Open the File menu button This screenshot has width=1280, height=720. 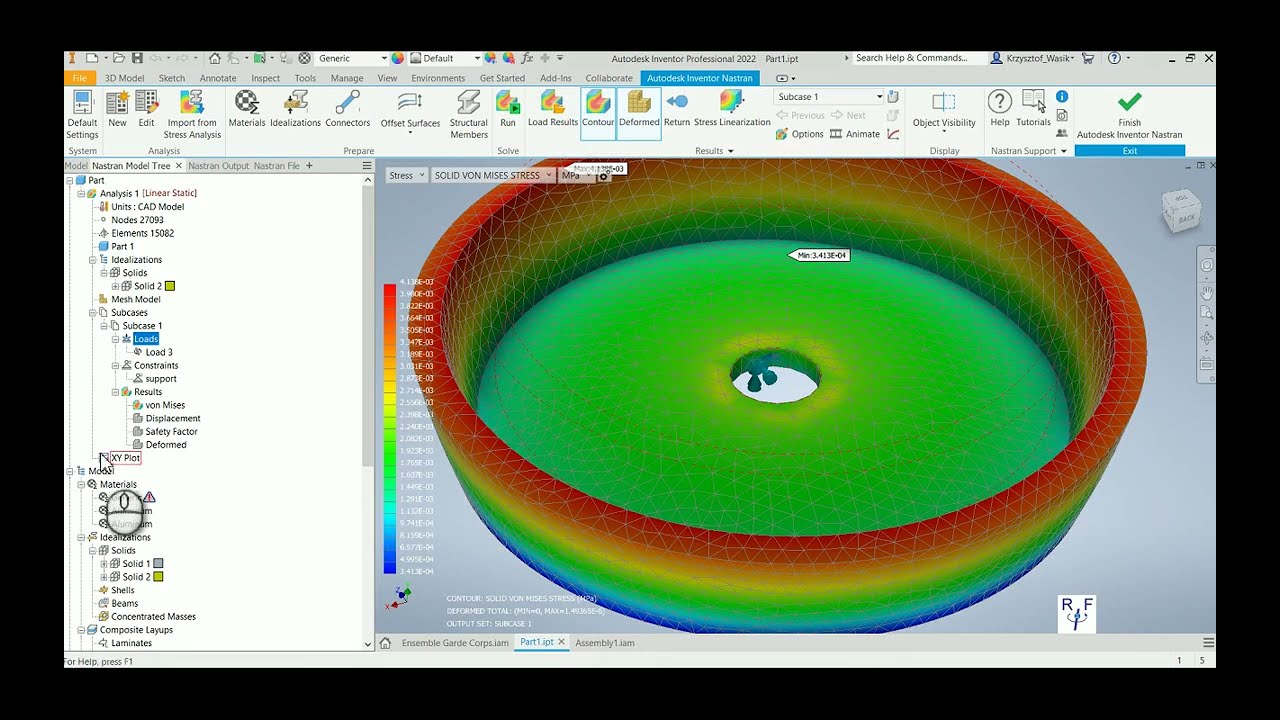81,78
